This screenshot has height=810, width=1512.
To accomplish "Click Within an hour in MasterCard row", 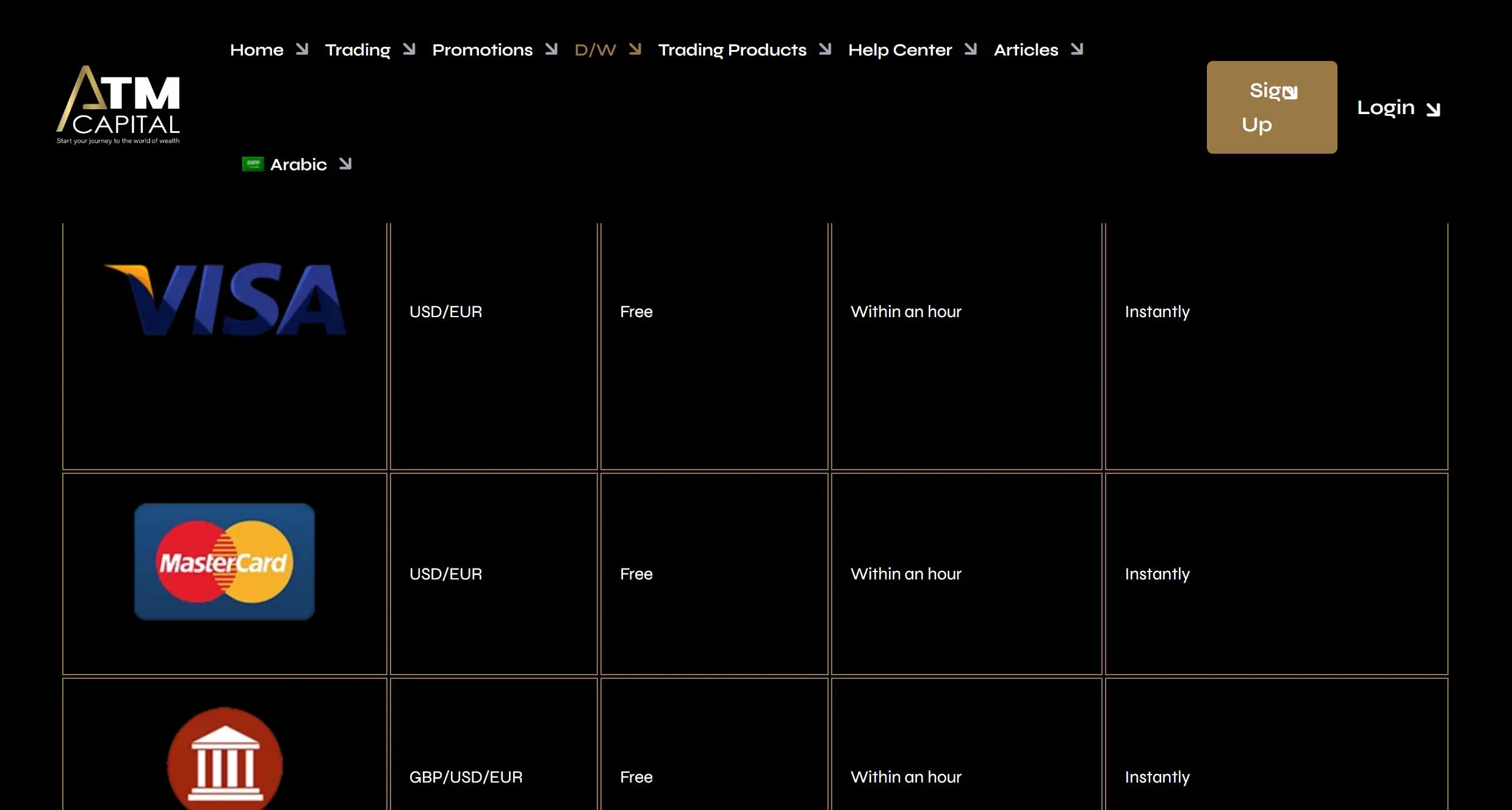I will click(906, 574).
